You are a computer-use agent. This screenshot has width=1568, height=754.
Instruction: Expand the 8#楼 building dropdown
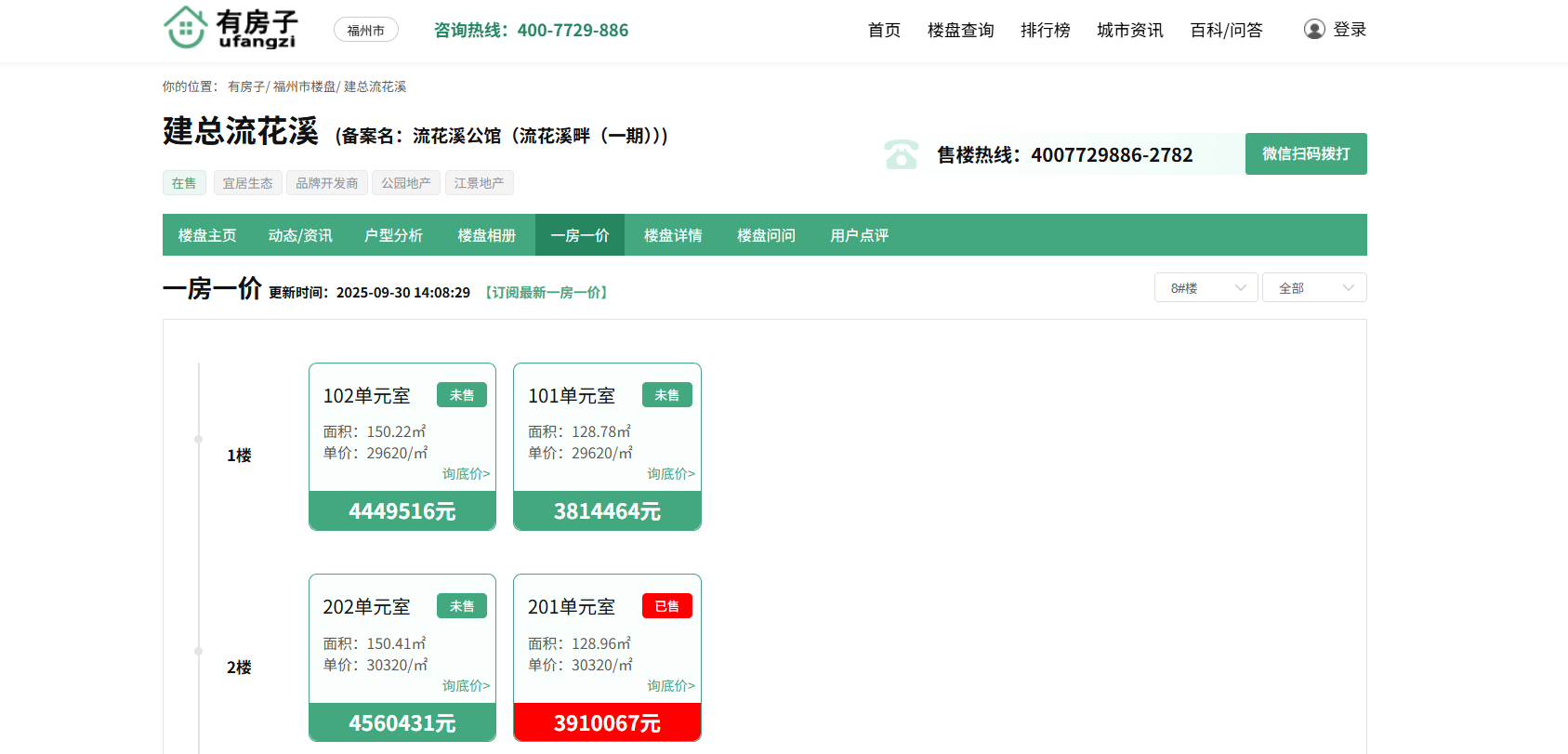tap(1206, 288)
